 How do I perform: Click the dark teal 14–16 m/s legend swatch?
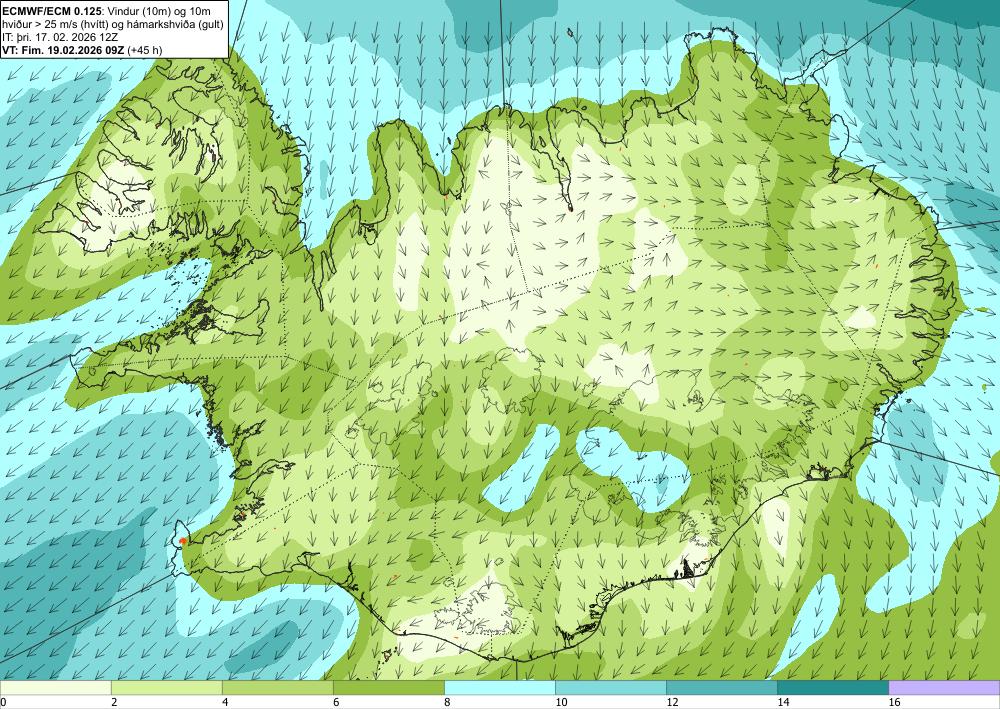click(832, 688)
